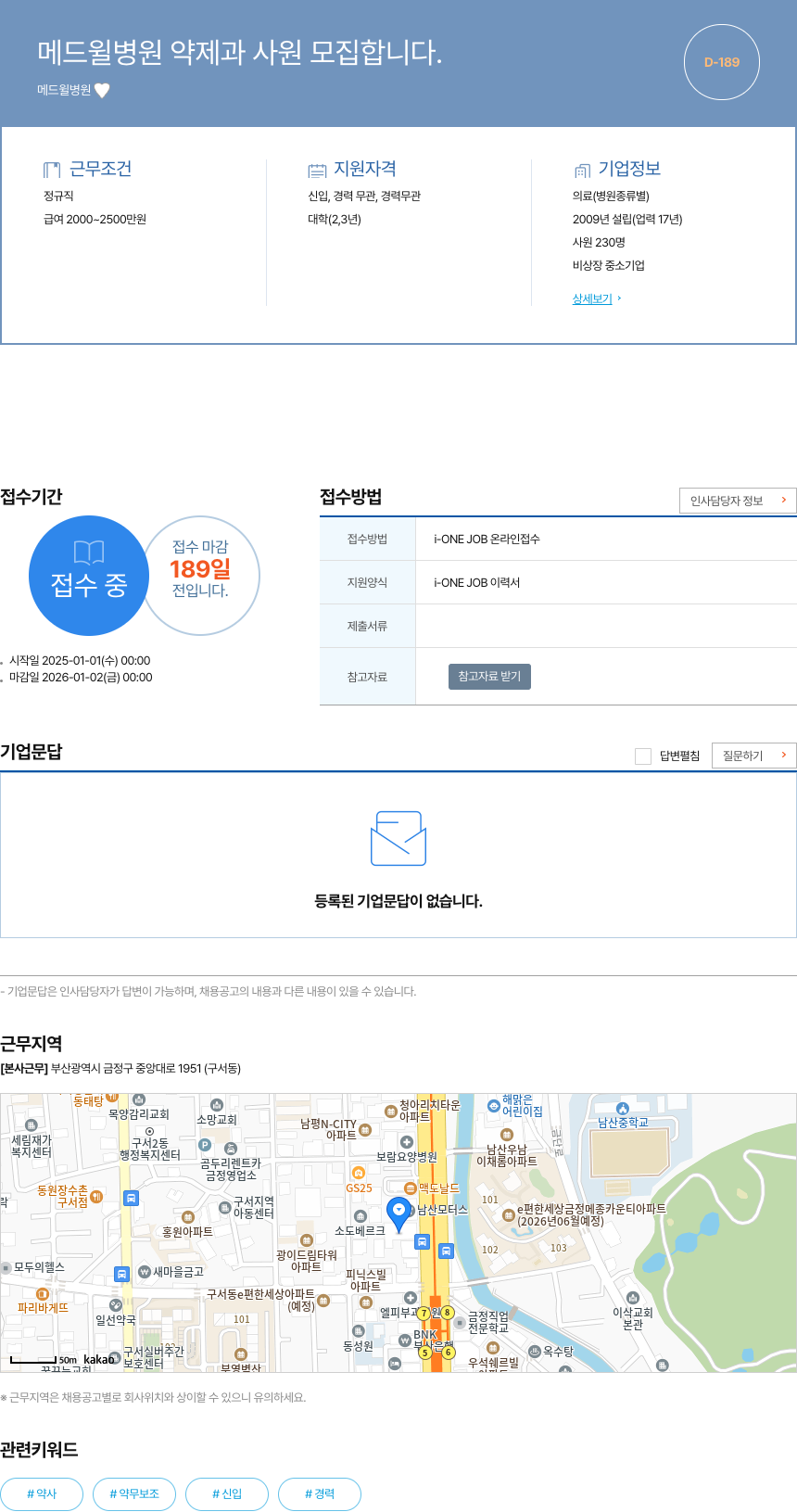Click the bus stop icon near 새마을금고
Screen dimensions: 797x1512
coord(121,1274)
